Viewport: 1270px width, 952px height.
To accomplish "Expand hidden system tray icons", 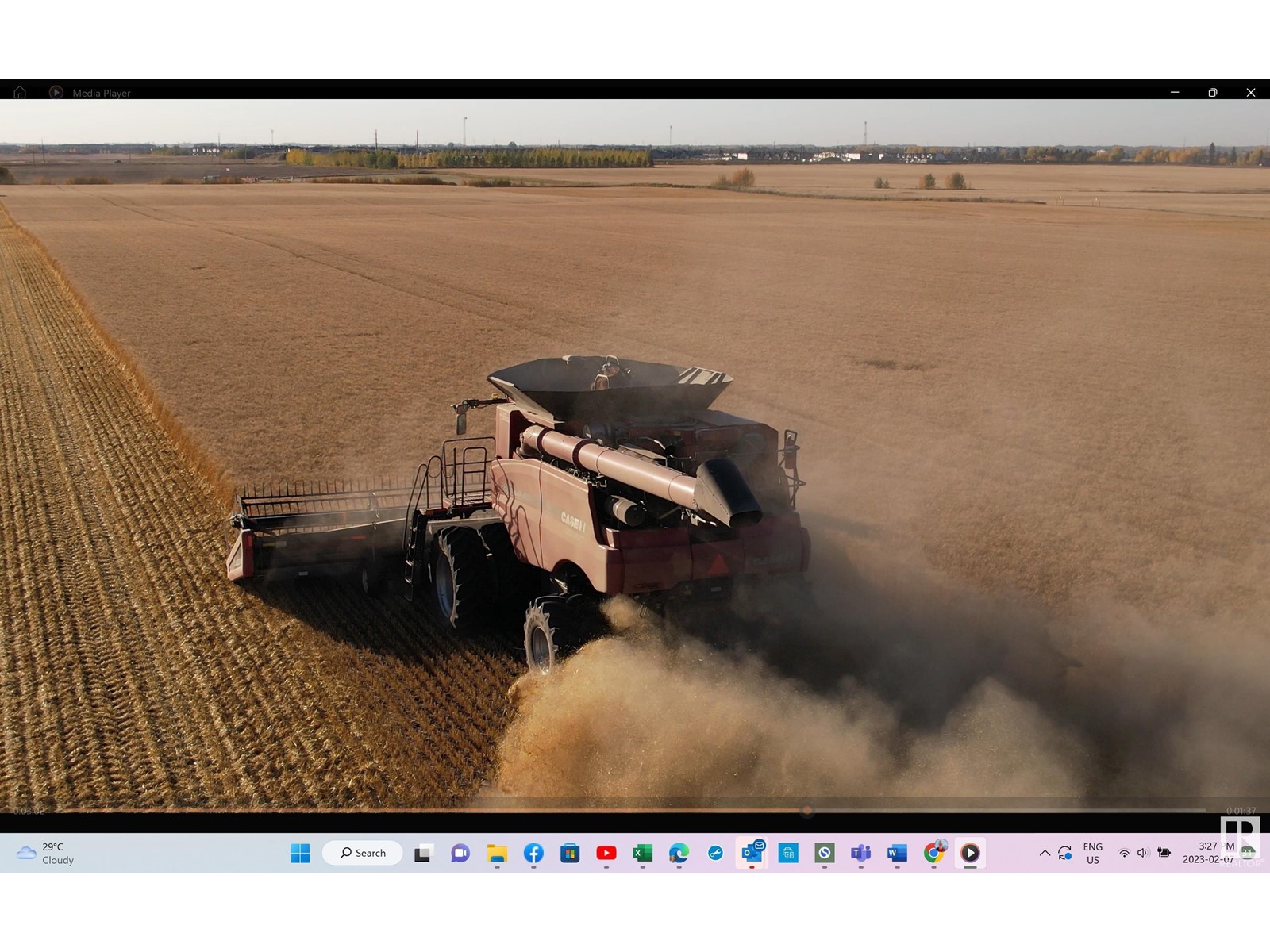I will pos(1045,853).
